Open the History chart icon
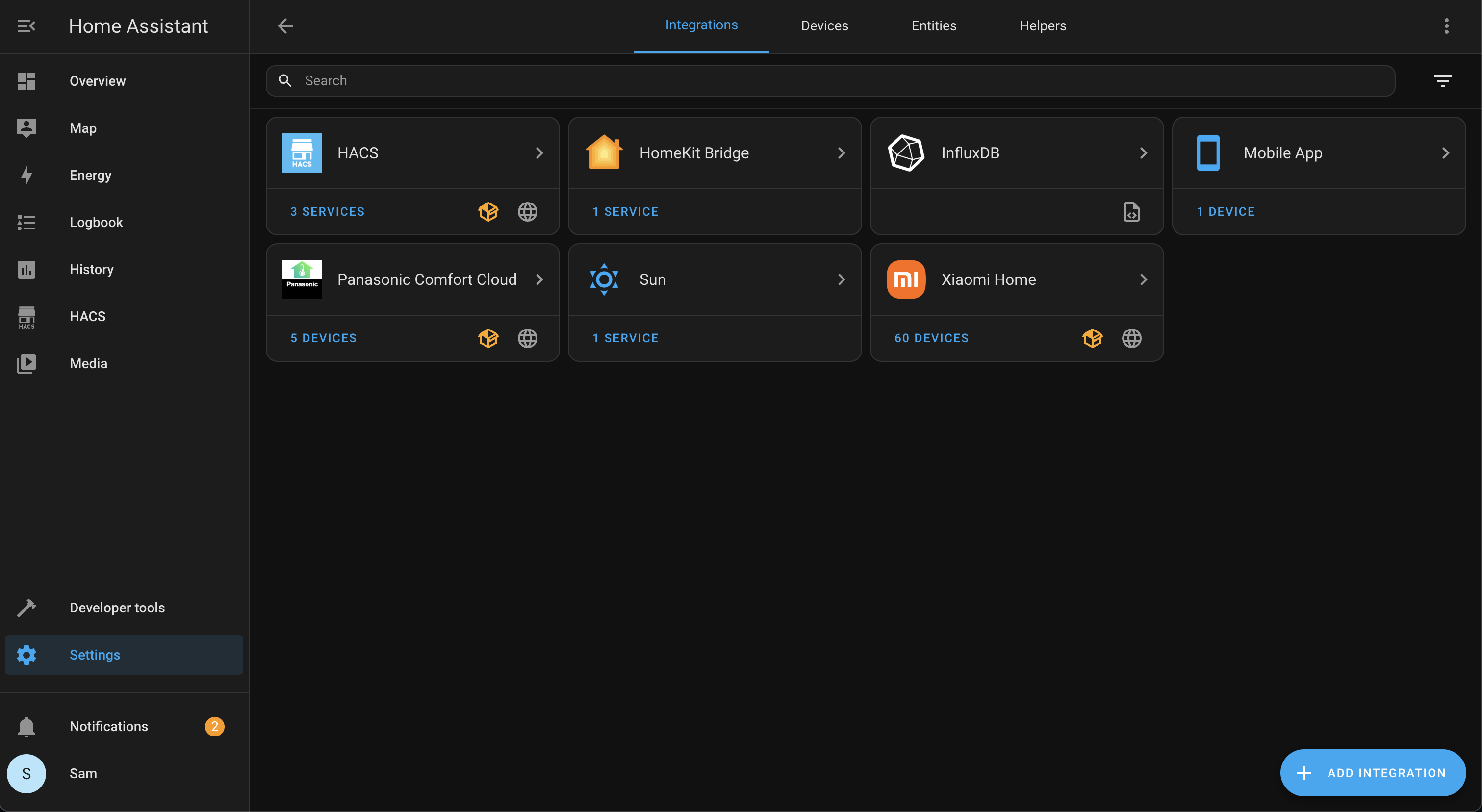Image resolution: width=1482 pixels, height=812 pixels. [x=26, y=270]
